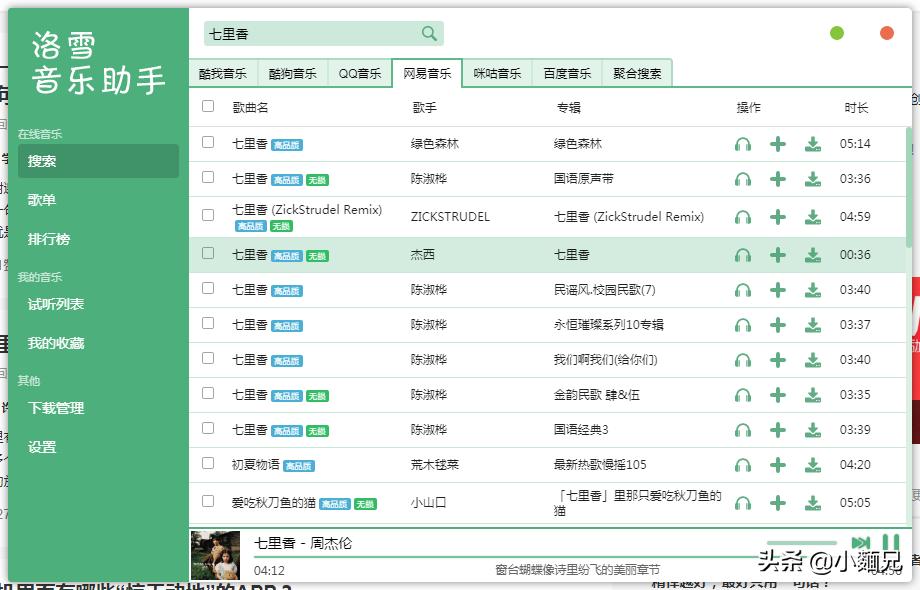Preview 七里香 by 绿色森林 via headphone icon

pyautogui.click(x=741, y=144)
